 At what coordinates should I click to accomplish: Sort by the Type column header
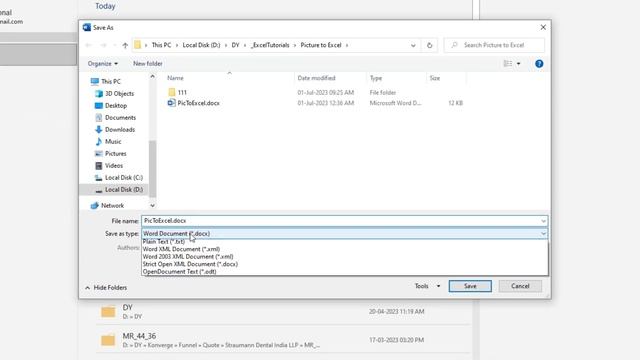(376, 78)
